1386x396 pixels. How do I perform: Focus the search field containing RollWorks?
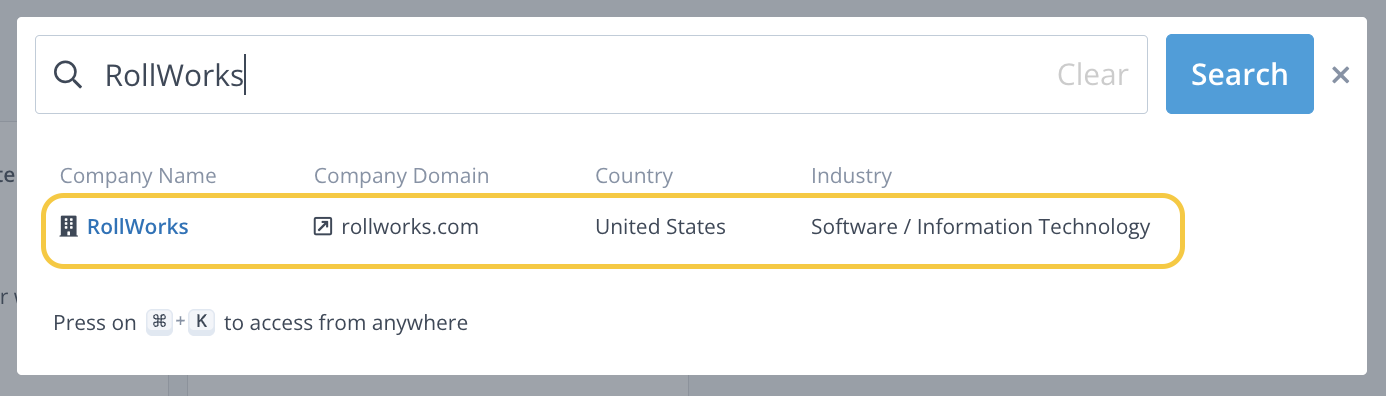pyautogui.click(x=591, y=75)
